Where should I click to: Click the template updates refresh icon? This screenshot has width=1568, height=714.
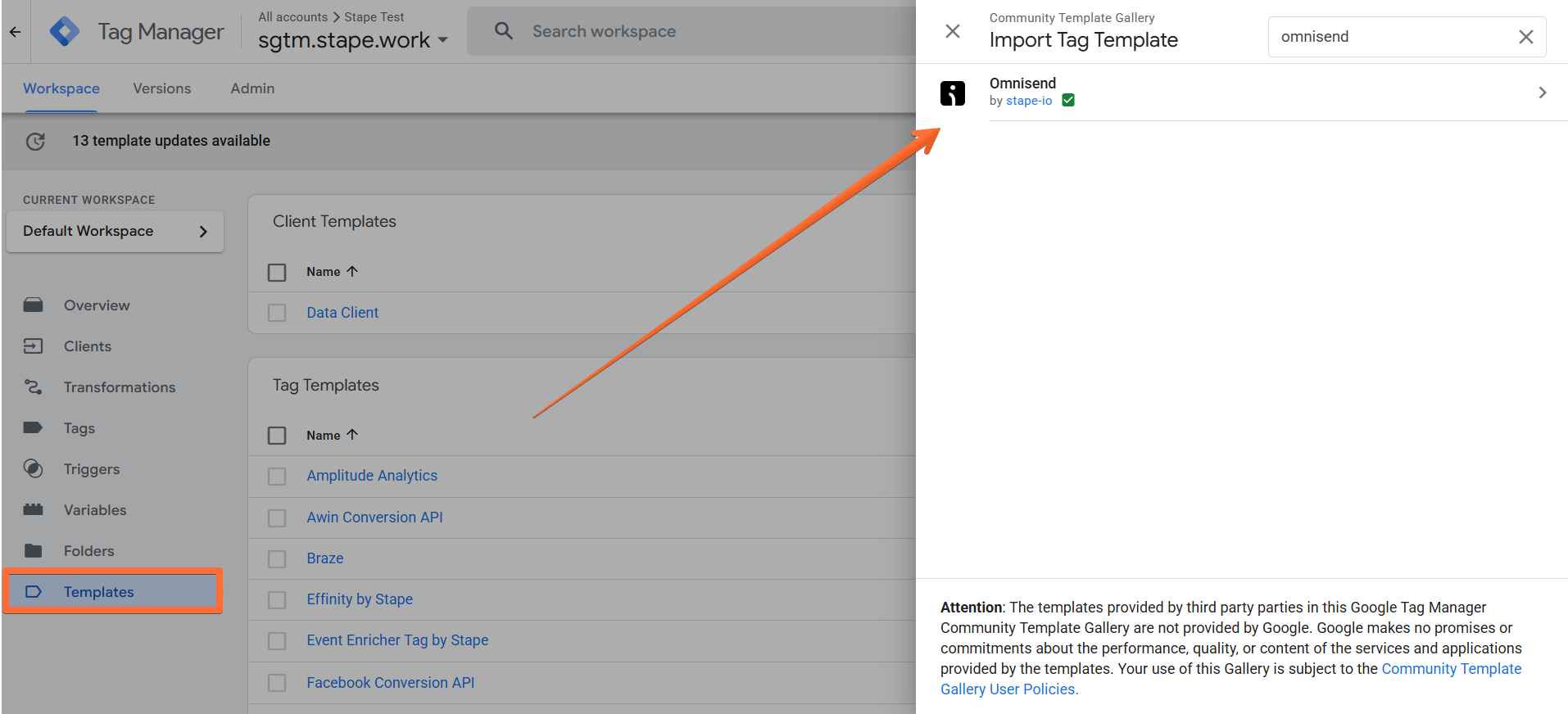pos(35,141)
